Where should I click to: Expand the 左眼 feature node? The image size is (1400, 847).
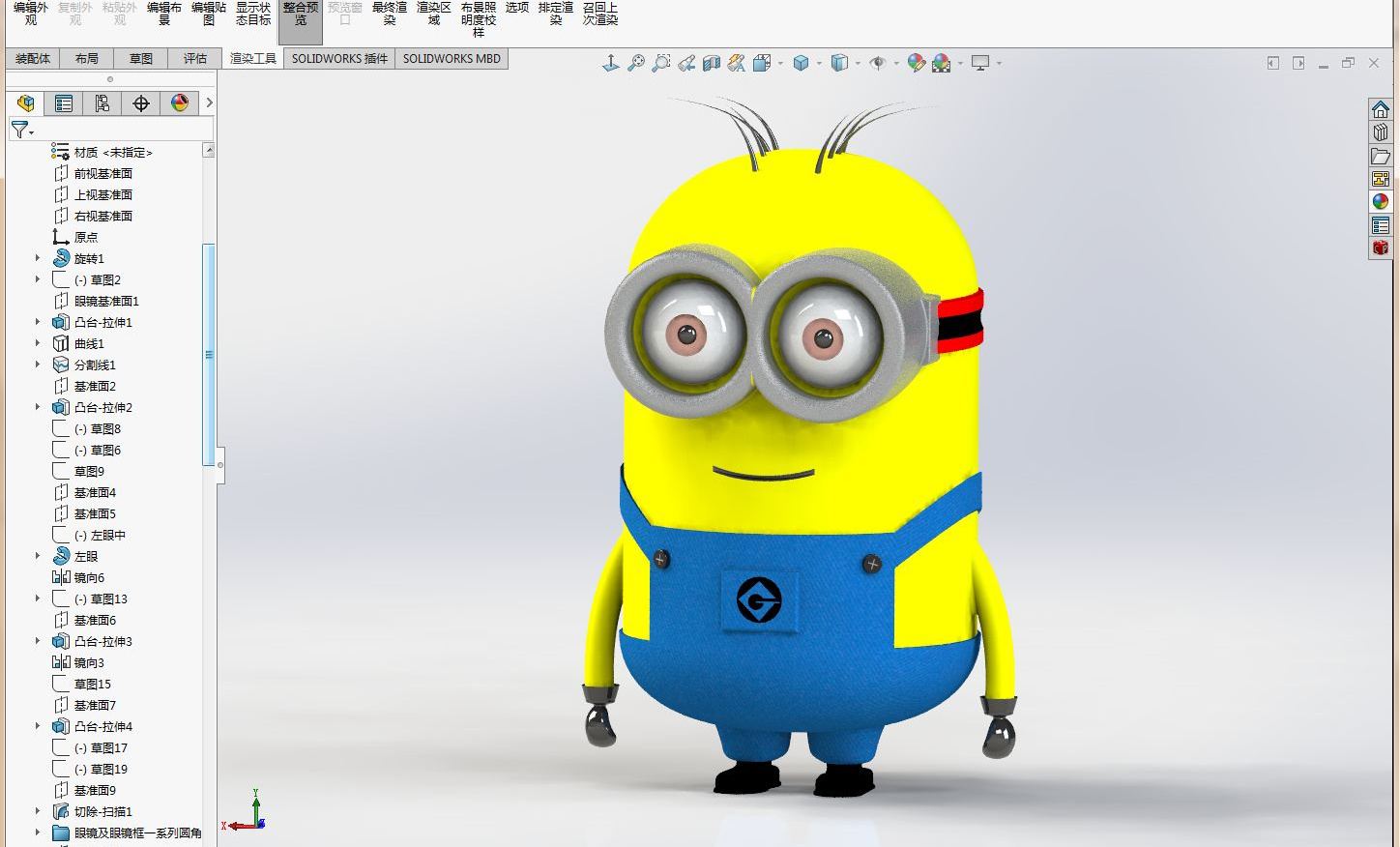click(x=38, y=556)
